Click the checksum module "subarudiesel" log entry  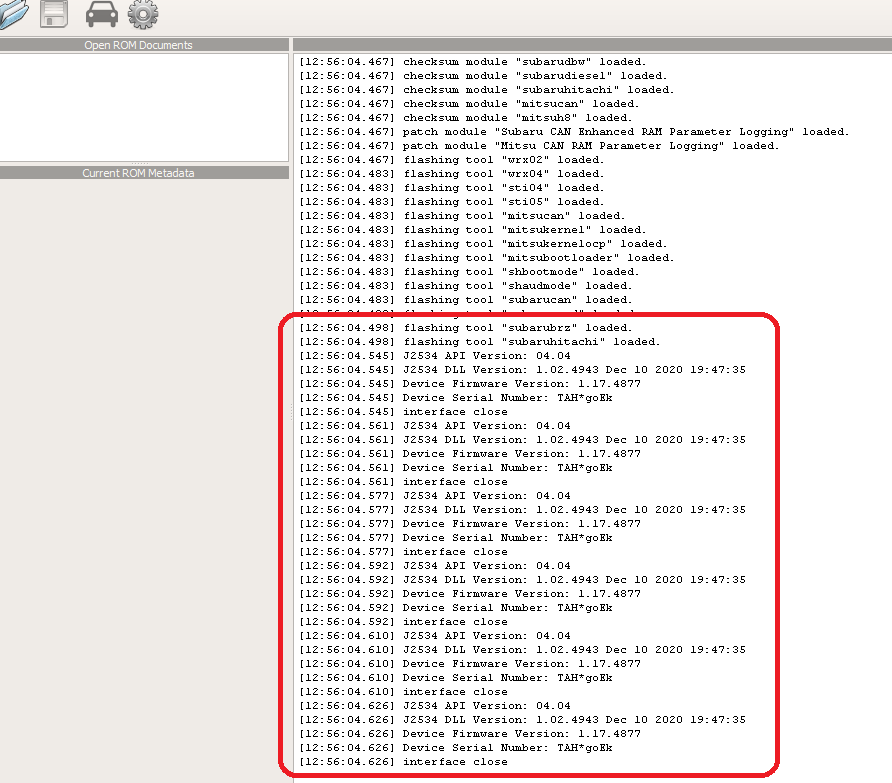pos(483,76)
